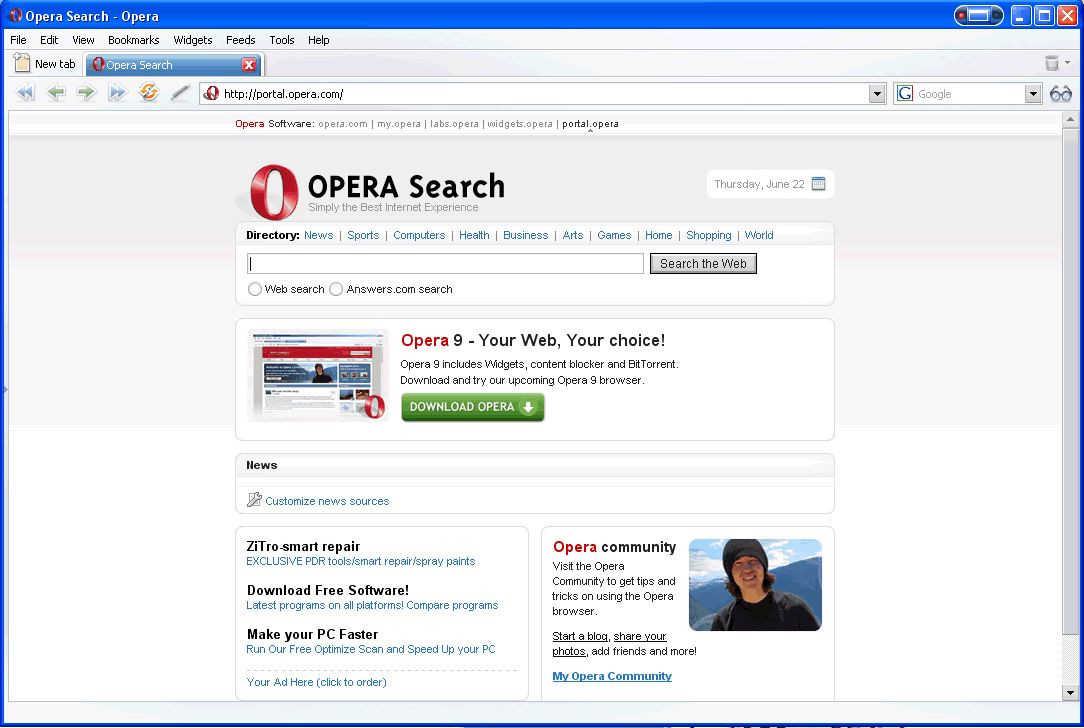Click the Google G search engine icon
The height and width of the screenshot is (728, 1084).
tap(905, 93)
